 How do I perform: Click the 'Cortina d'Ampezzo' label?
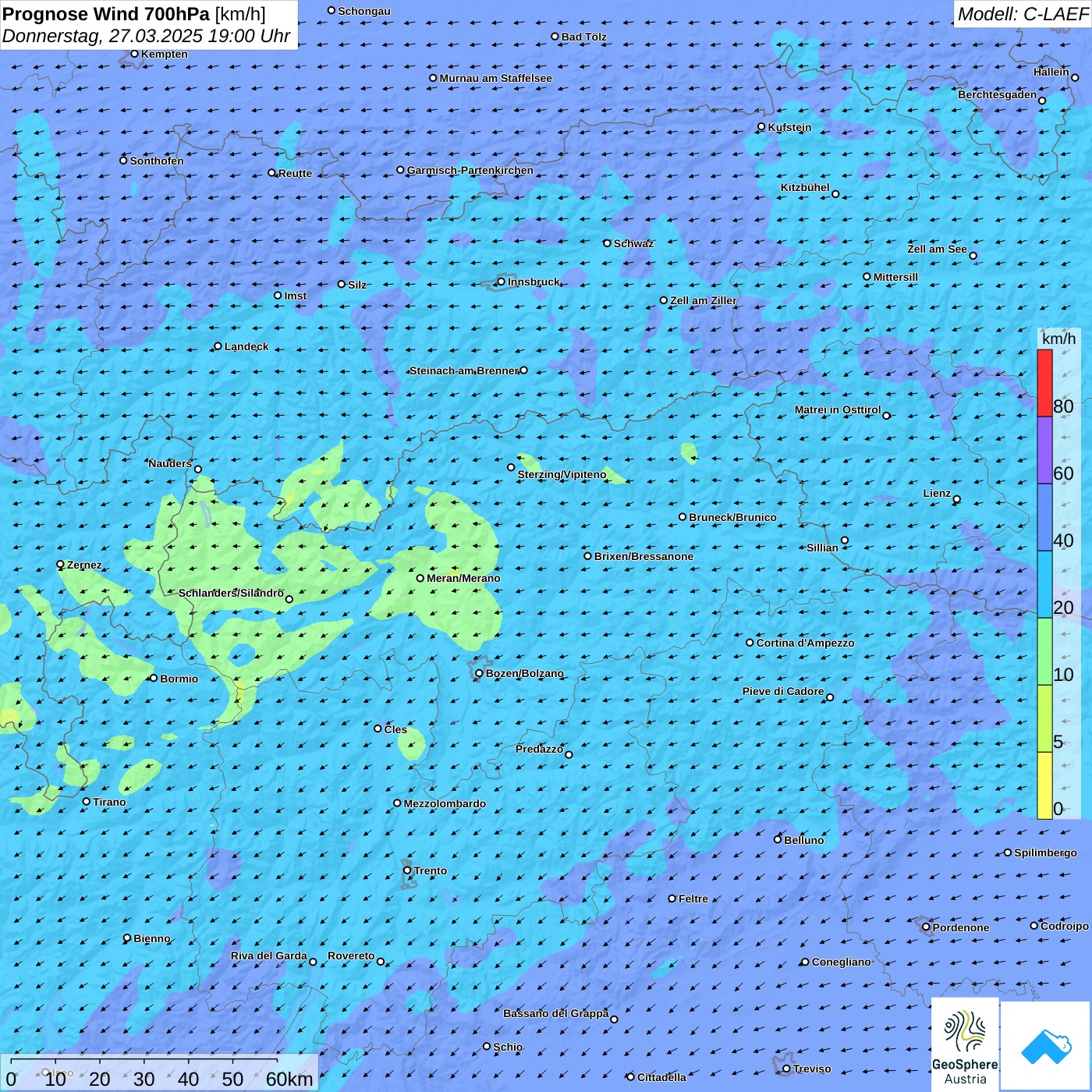click(x=805, y=643)
